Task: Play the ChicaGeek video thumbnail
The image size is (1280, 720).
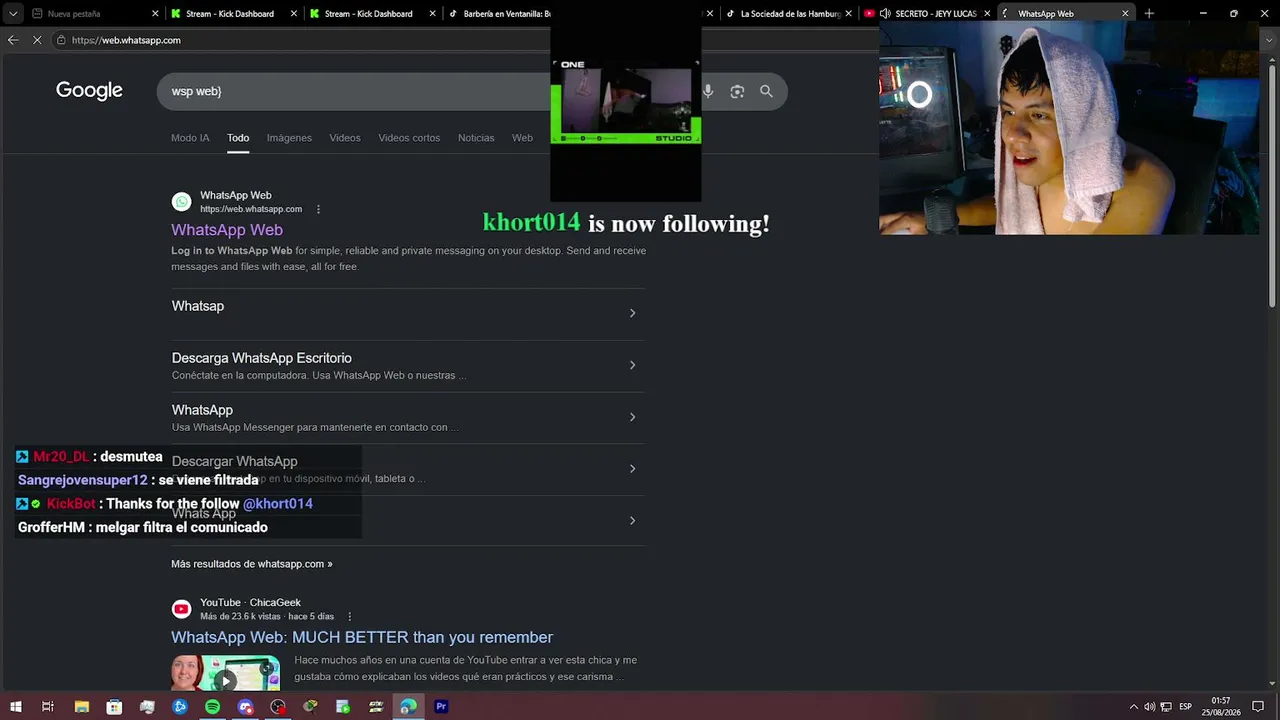Action: pyautogui.click(x=226, y=673)
